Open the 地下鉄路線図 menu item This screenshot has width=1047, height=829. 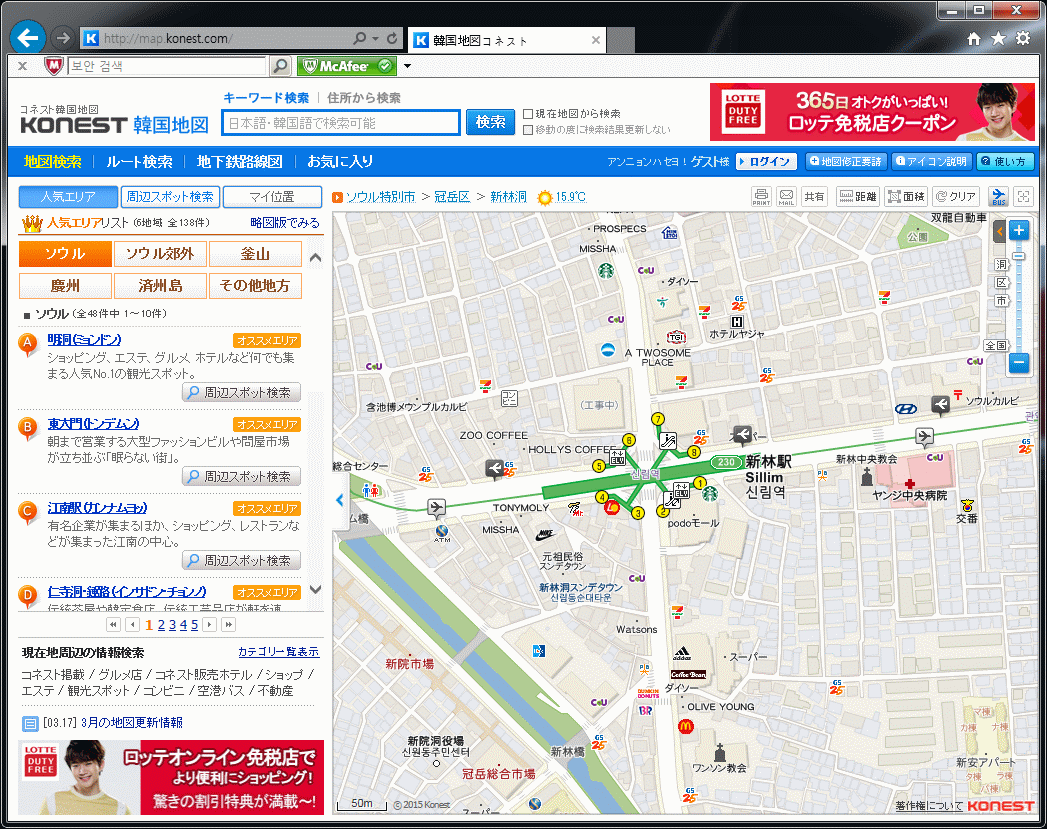coord(239,162)
